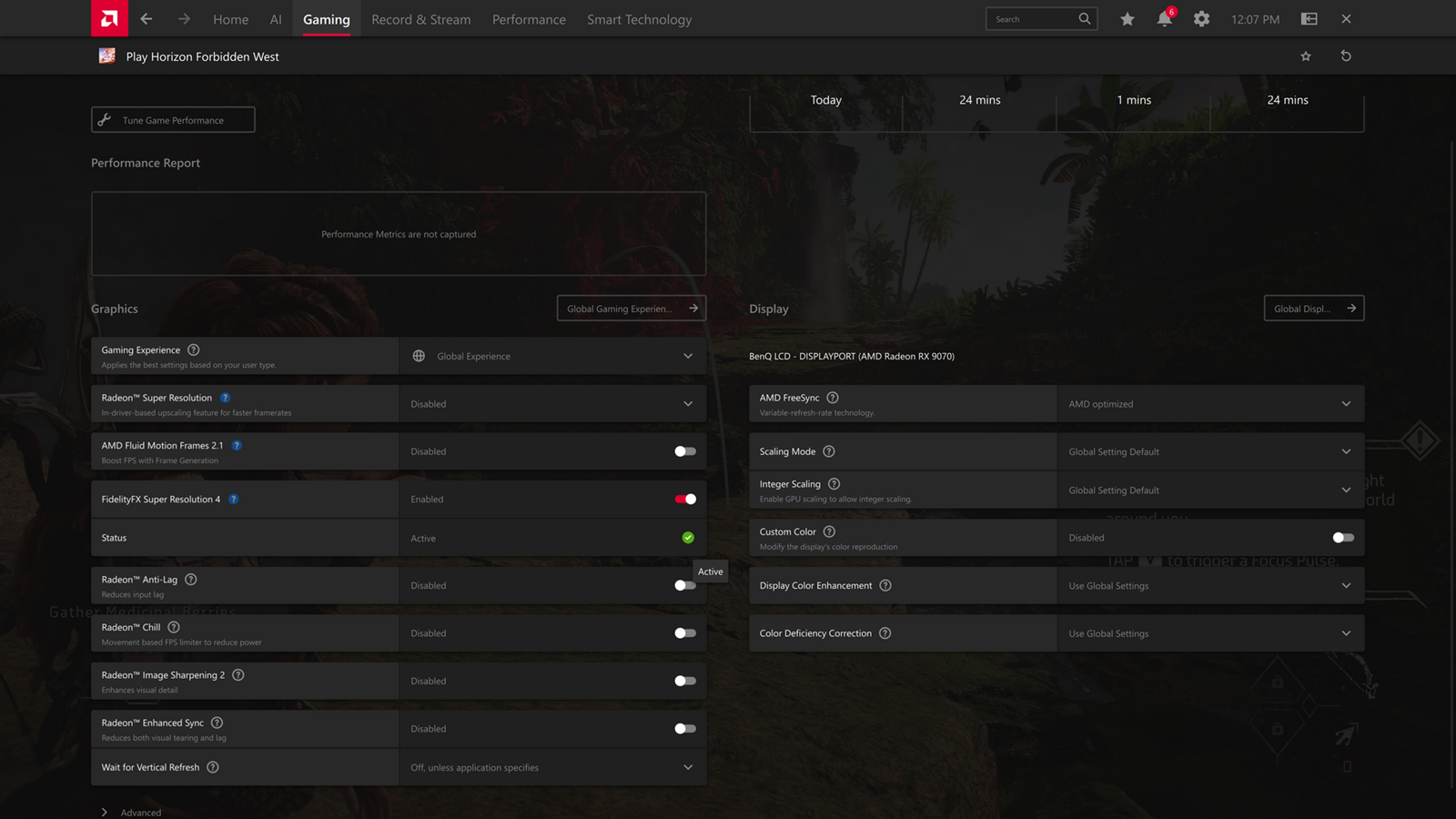This screenshot has height=819, width=1456.
Task: Open help for Integer Scaling
Action: click(834, 484)
